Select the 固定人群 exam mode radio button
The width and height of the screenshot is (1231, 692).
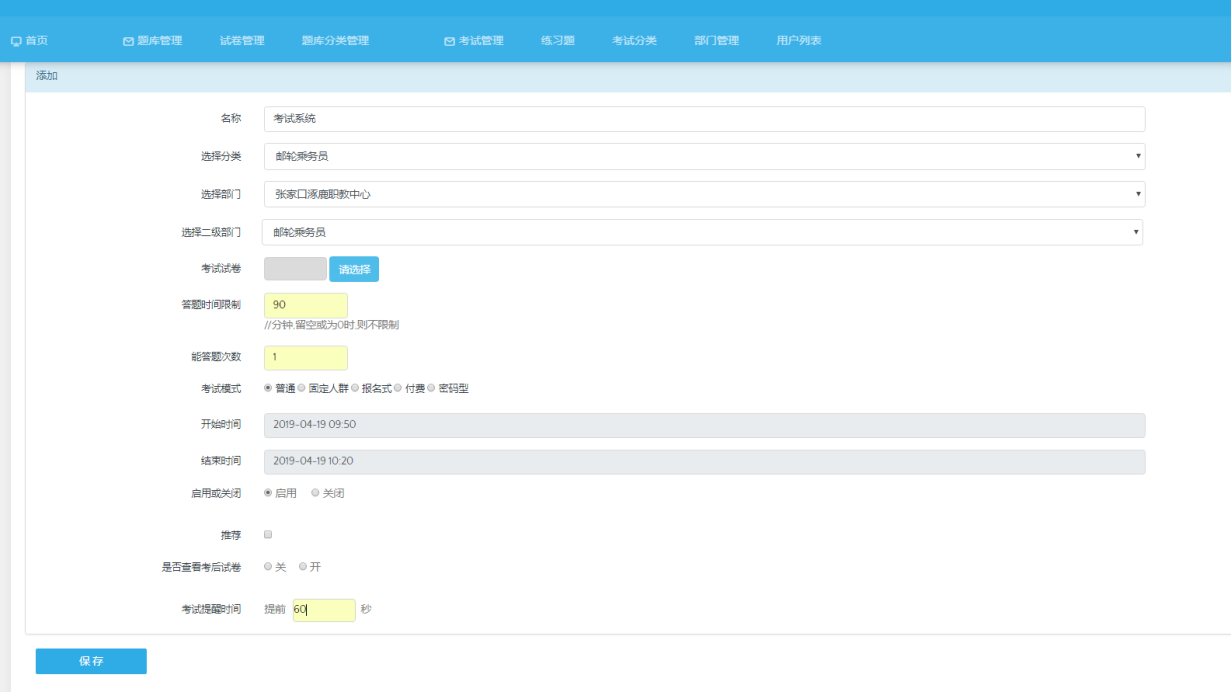(302, 388)
